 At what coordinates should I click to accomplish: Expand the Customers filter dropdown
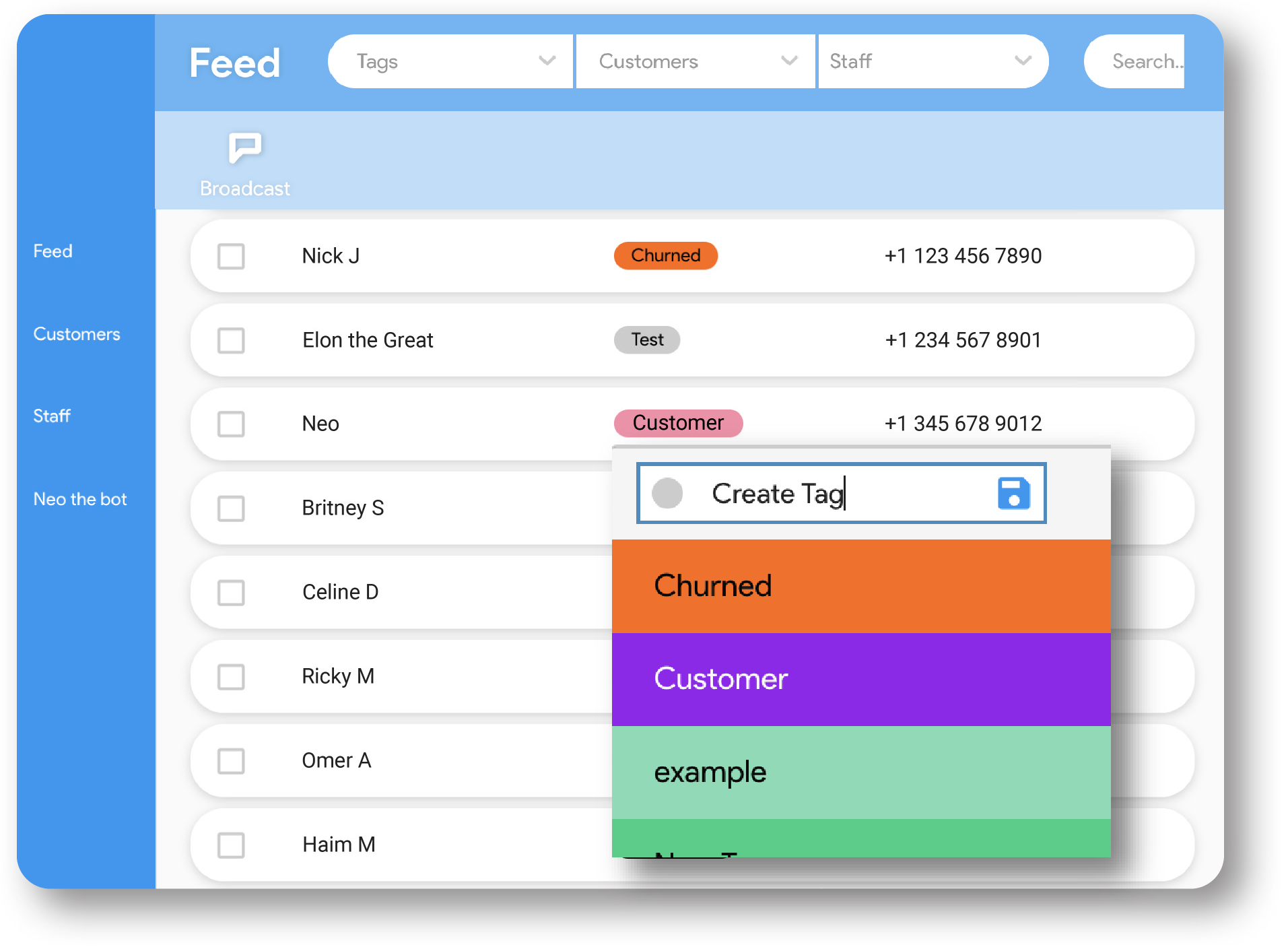(695, 61)
